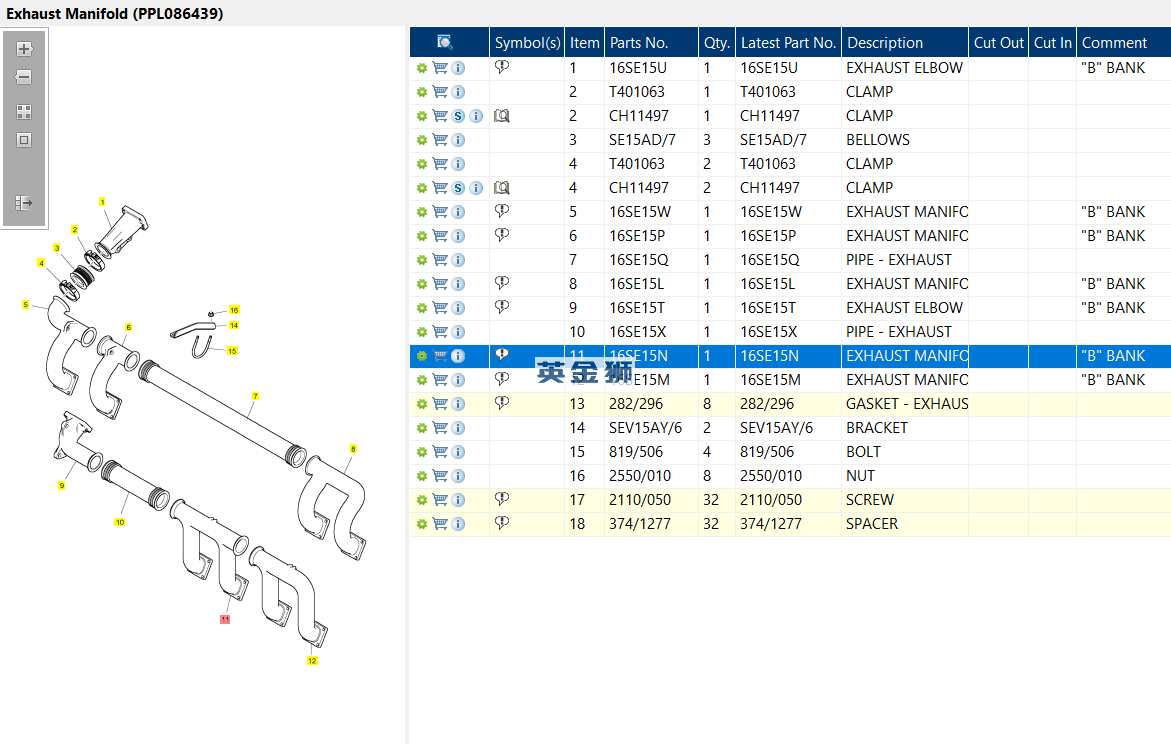Image resolution: width=1171 pixels, height=744 pixels.
Task: Click the S supersession icon on item 2 CH11497 row
Action: [459, 116]
